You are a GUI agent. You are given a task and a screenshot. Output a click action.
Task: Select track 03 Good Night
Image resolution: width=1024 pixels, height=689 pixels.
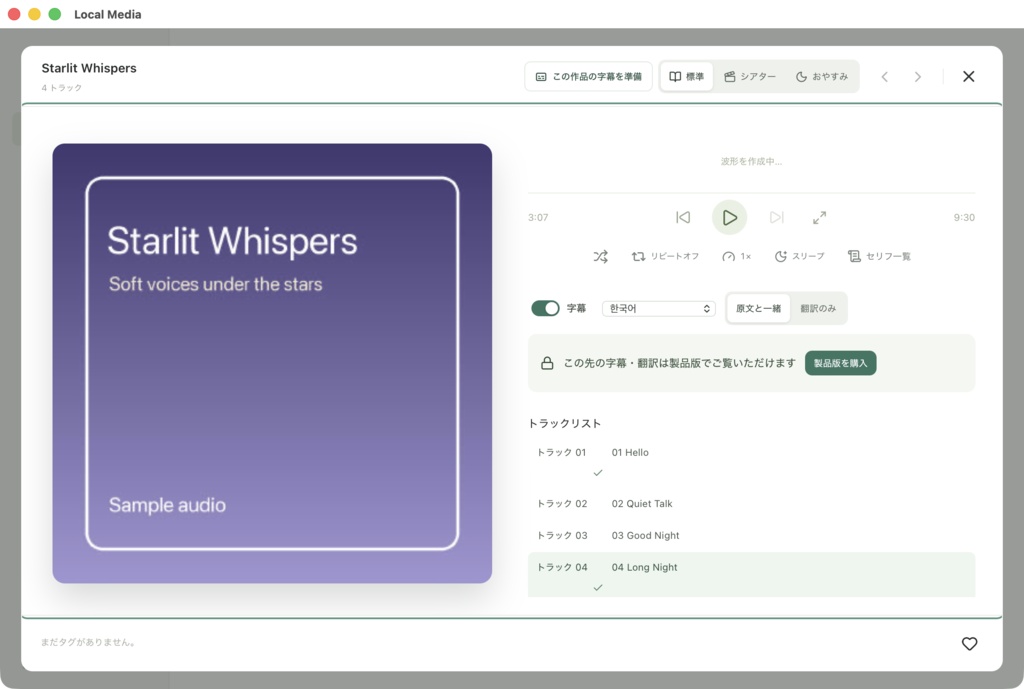pyautogui.click(x=751, y=536)
